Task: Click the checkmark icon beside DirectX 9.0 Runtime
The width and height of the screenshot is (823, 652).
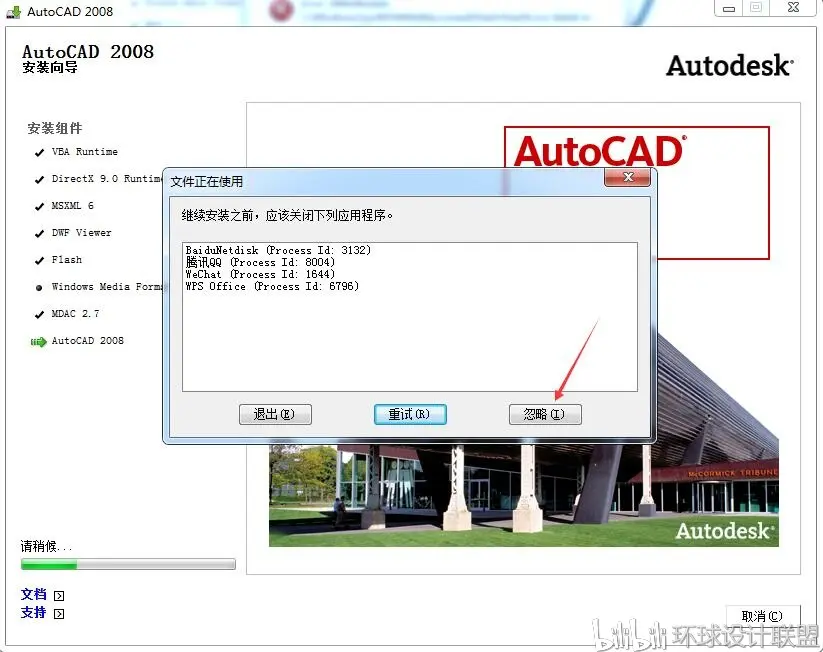Action: [39, 180]
